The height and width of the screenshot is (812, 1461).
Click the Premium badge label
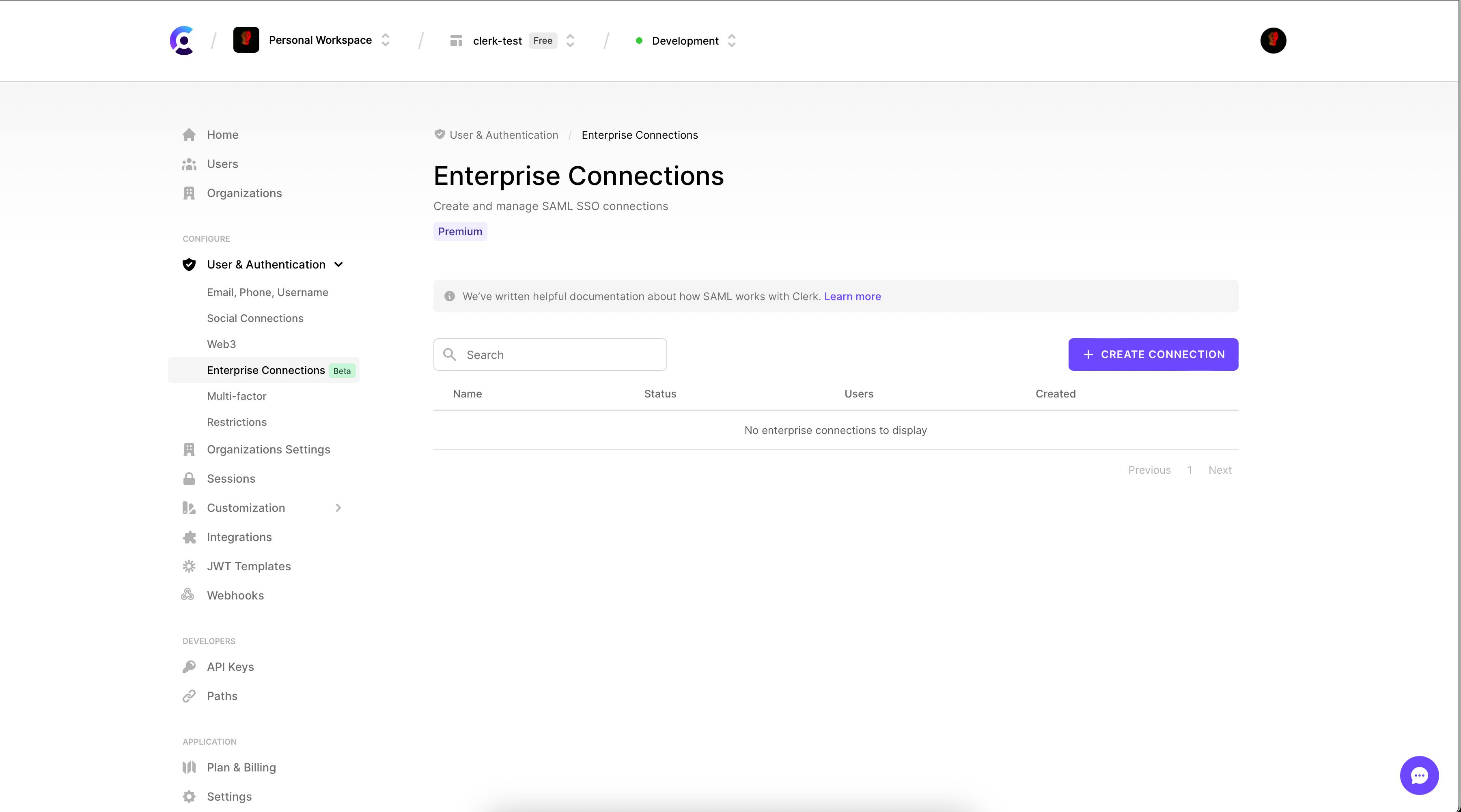pos(460,231)
